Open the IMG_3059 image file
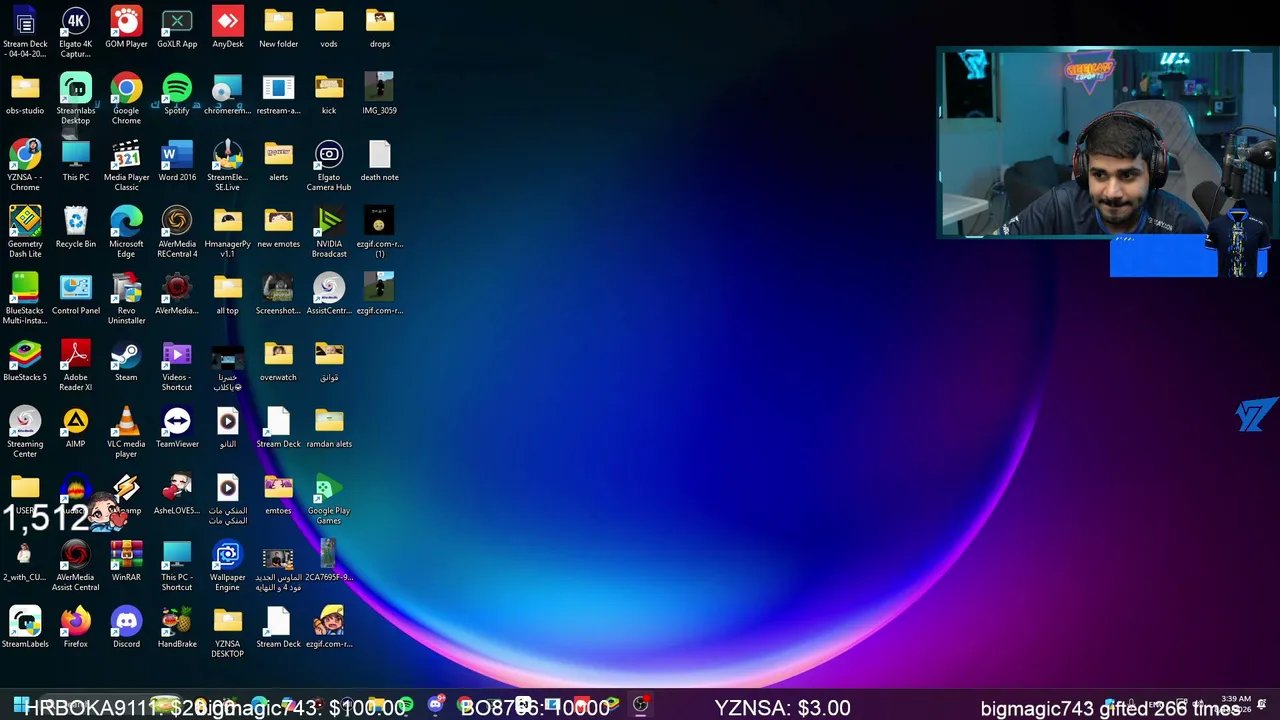 pos(380,94)
